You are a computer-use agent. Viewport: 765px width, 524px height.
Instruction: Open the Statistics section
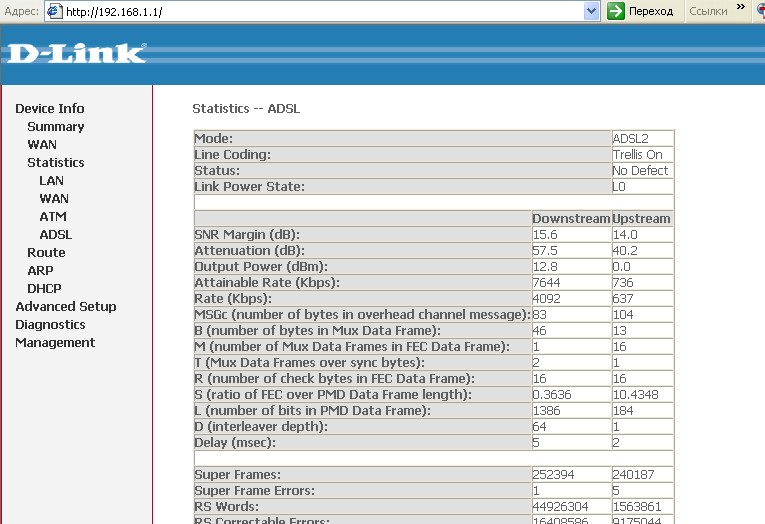(x=56, y=162)
